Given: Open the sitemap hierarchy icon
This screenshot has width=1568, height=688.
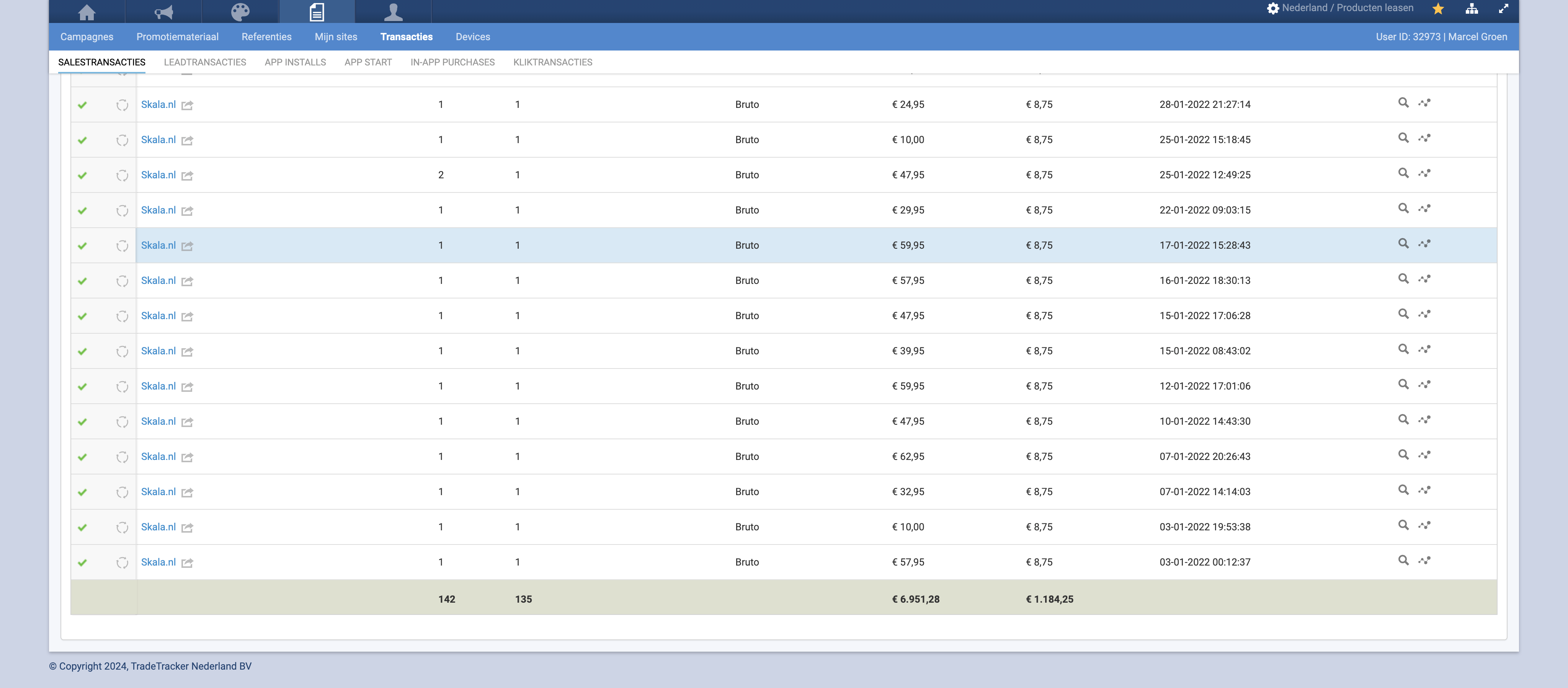Looking at the screenshot, I should (1472, 8).
